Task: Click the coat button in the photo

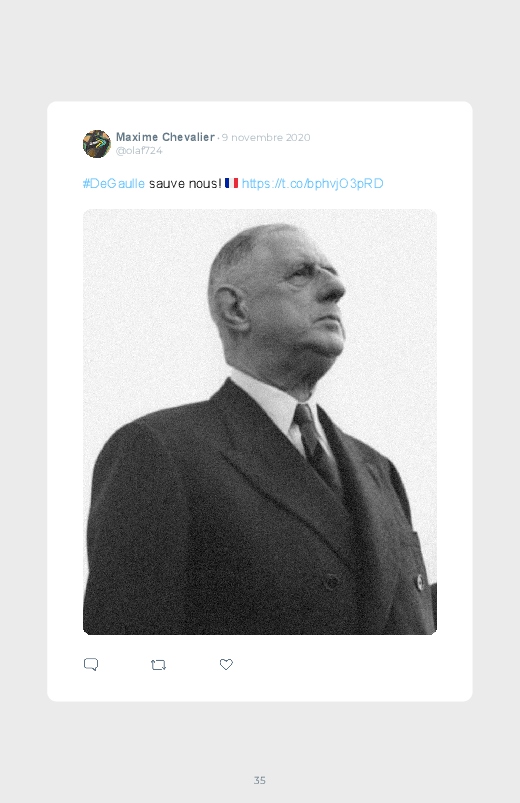Action: click(331, 581)
